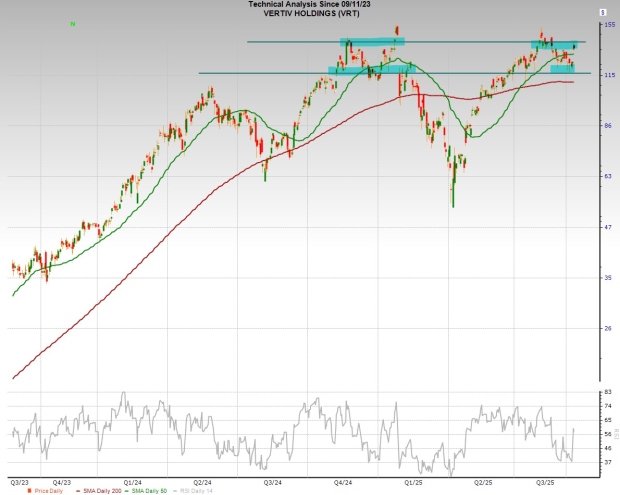The width and height of the screenshot is (620, 495).
Task: Select the Q3/25 label on time axis
Action: point(546,480)
